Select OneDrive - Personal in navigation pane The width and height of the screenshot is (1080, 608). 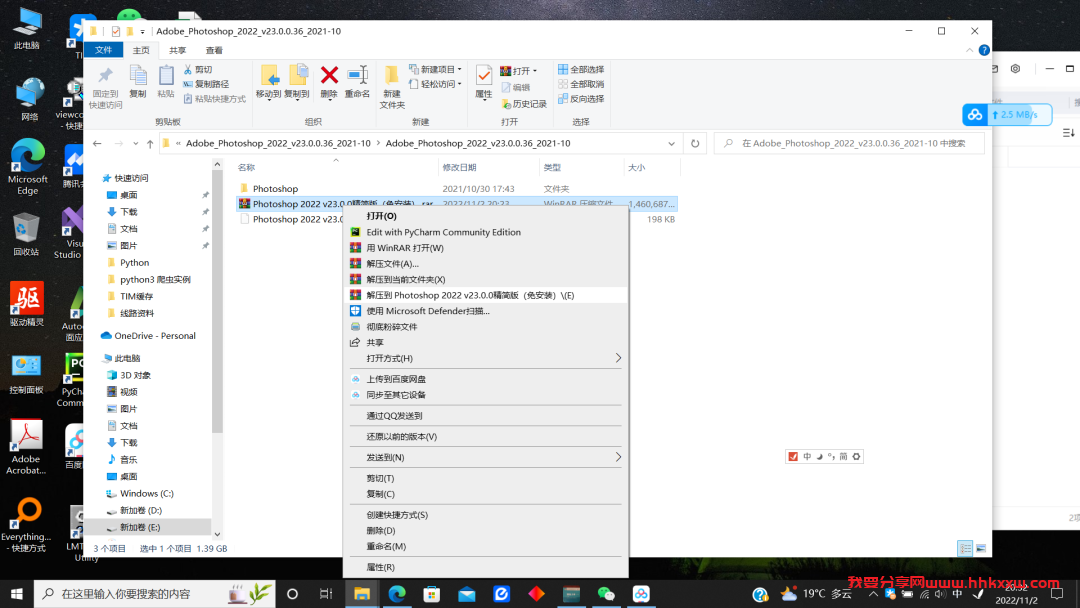[155, 336]
